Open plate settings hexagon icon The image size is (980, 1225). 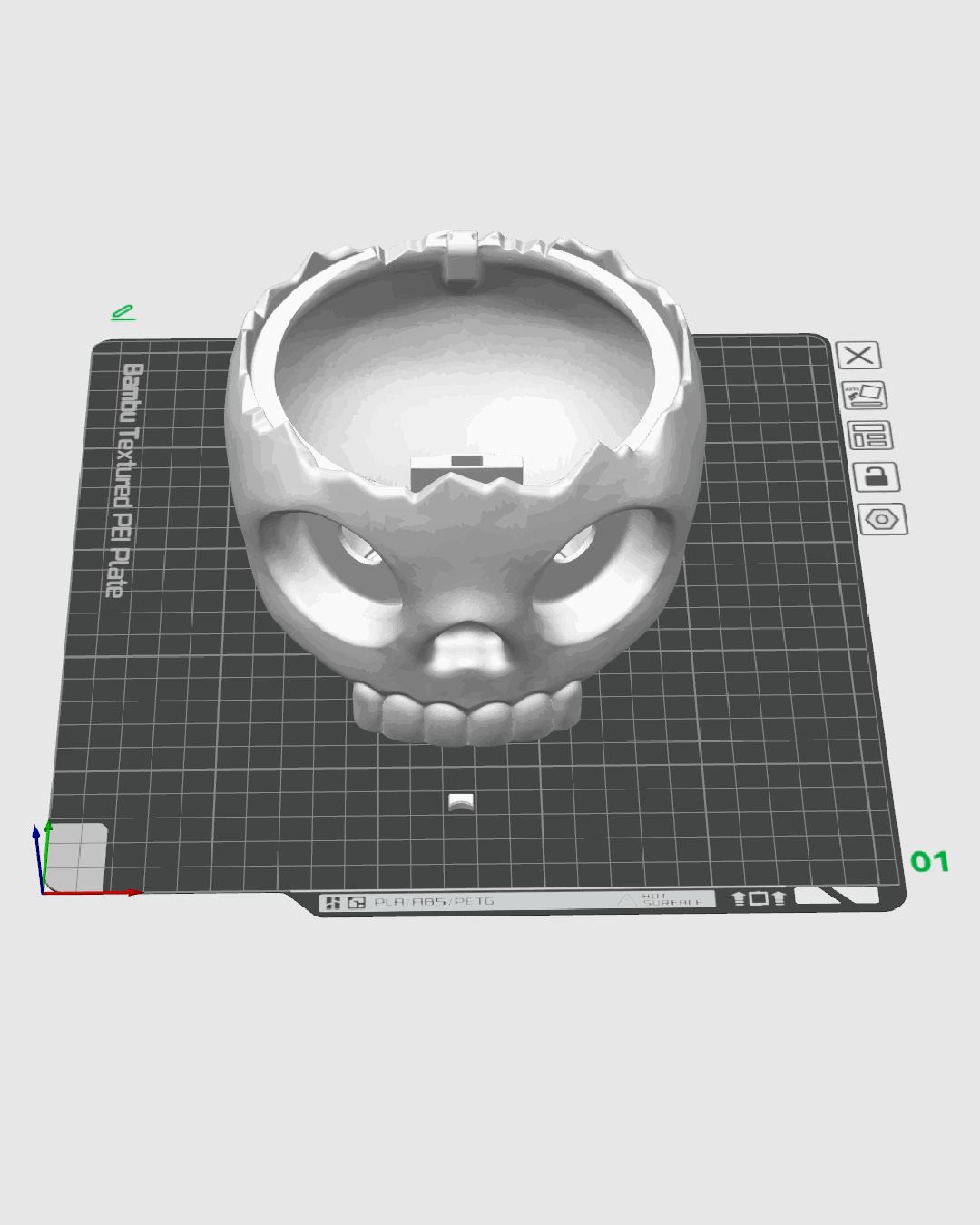882,520
